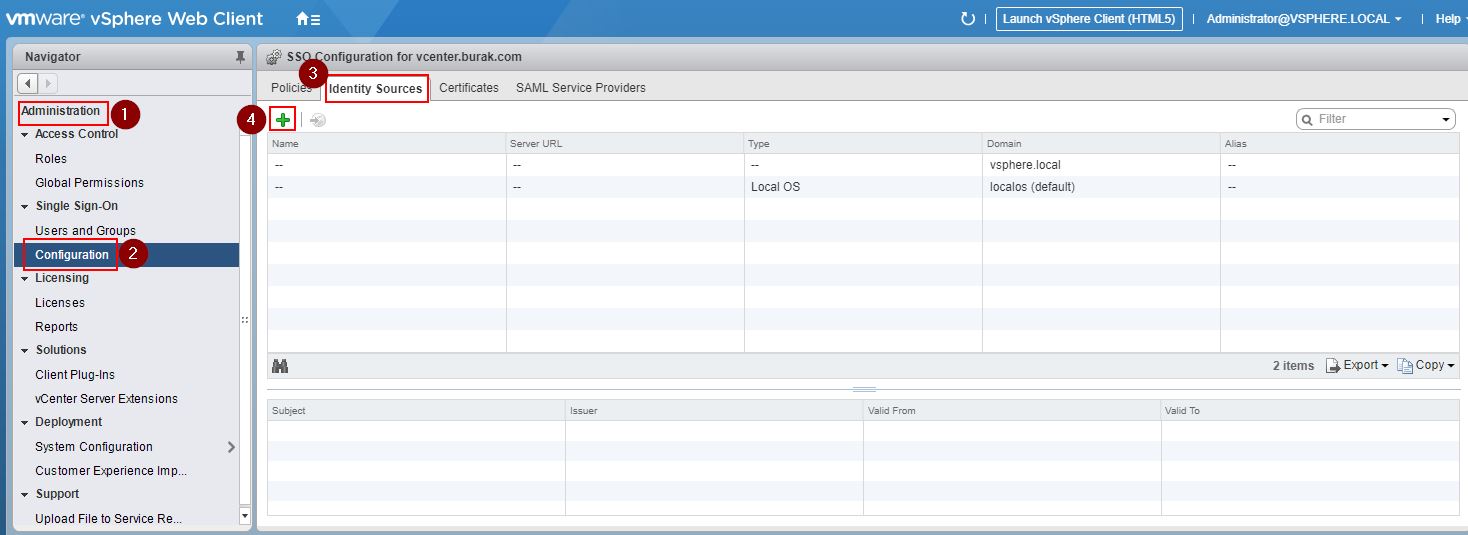Screen dimensions: 1468x535
Task: Open the home menu icon
Action: pos(308,19)
